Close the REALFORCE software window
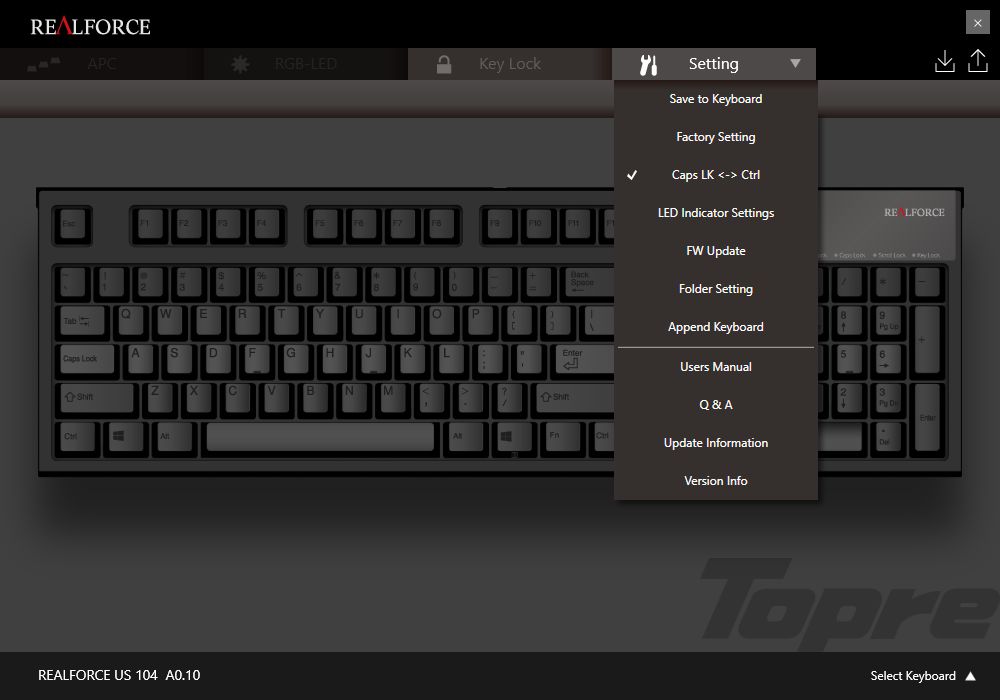This screenshot has width=1000, height=700. (x=978, y=23)
